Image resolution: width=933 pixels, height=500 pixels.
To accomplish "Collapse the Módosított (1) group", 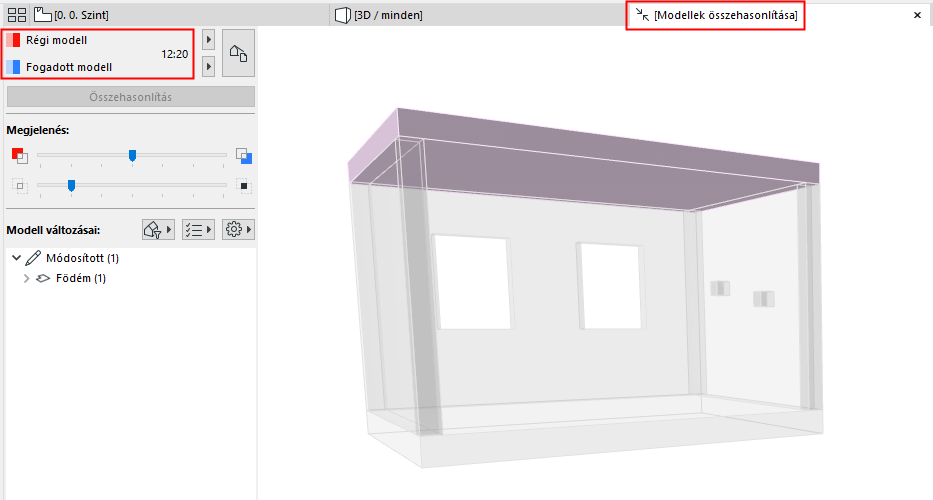I will (x=16, y=258).
